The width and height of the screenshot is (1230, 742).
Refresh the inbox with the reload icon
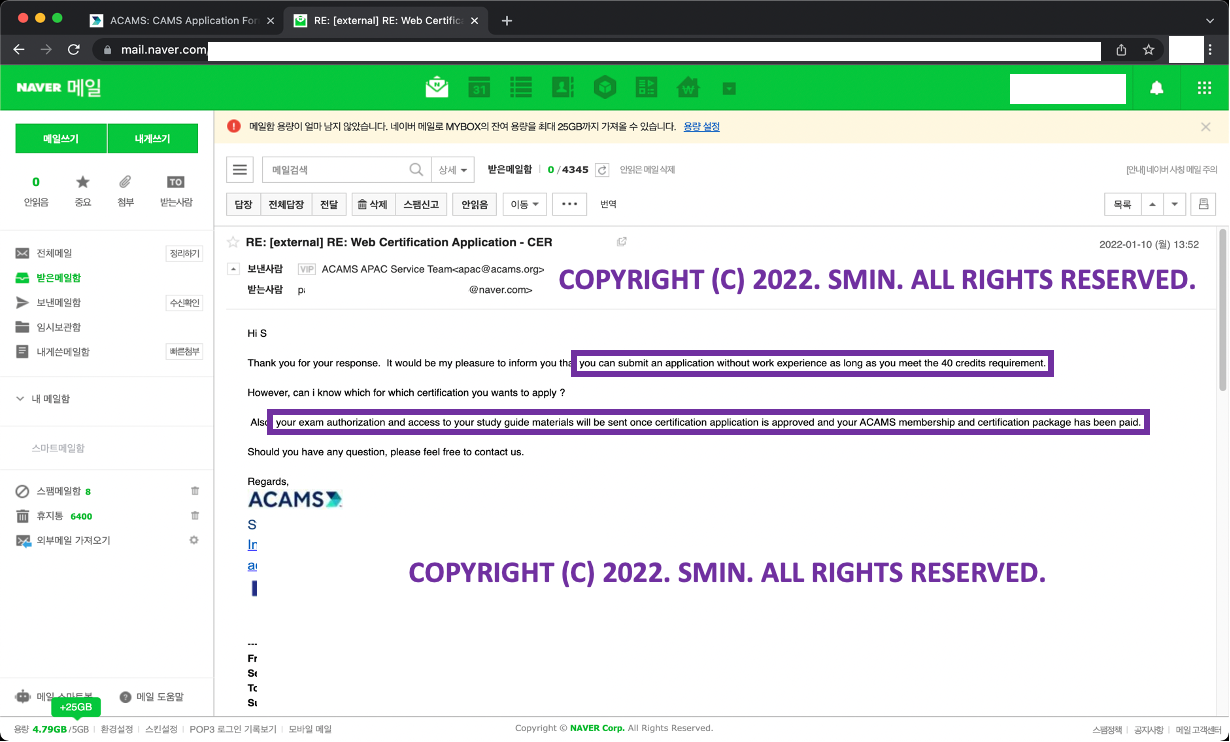[x=602, y=170]
